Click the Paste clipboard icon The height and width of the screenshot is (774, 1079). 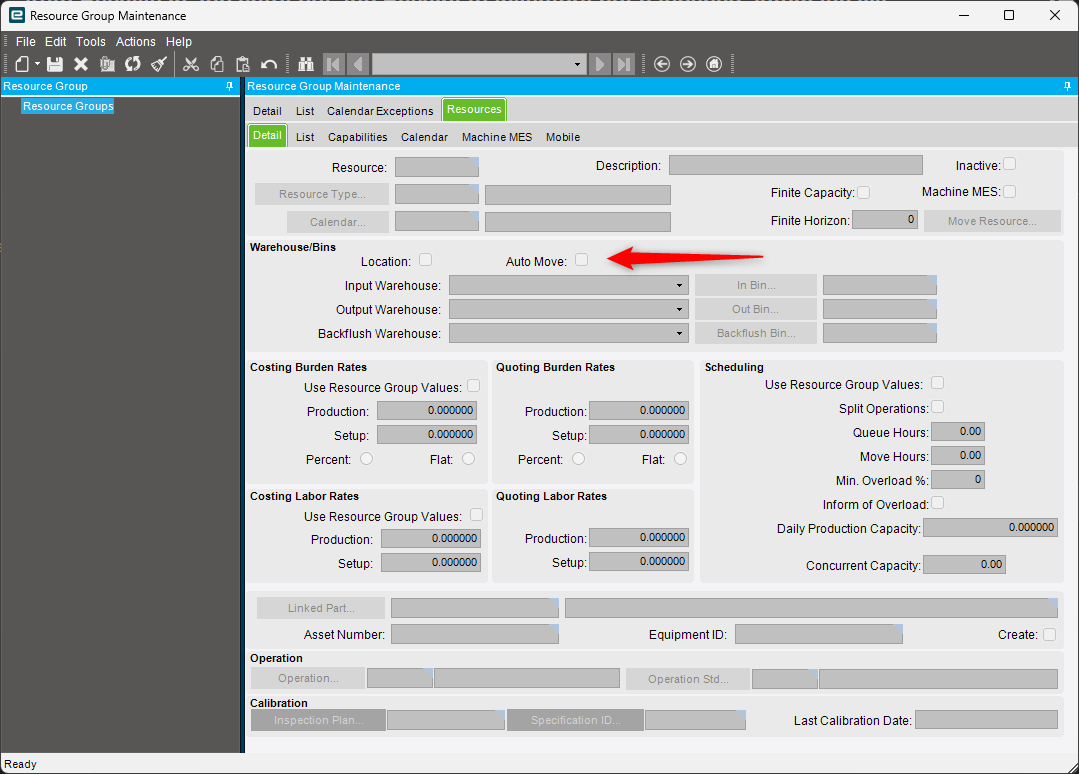(x=242, y=64)
